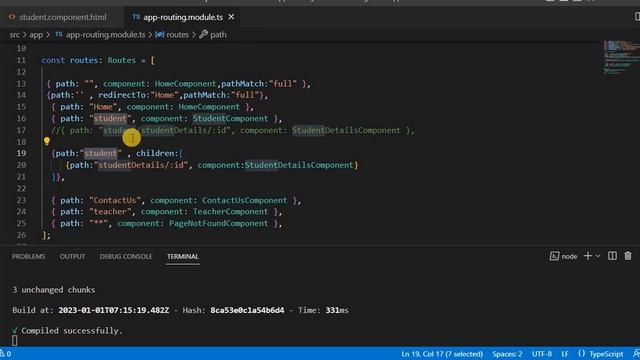Viewport: 640px width, 360px height.
Task: Click the HTML file icon on student.component.html tab
Action: 12,17
